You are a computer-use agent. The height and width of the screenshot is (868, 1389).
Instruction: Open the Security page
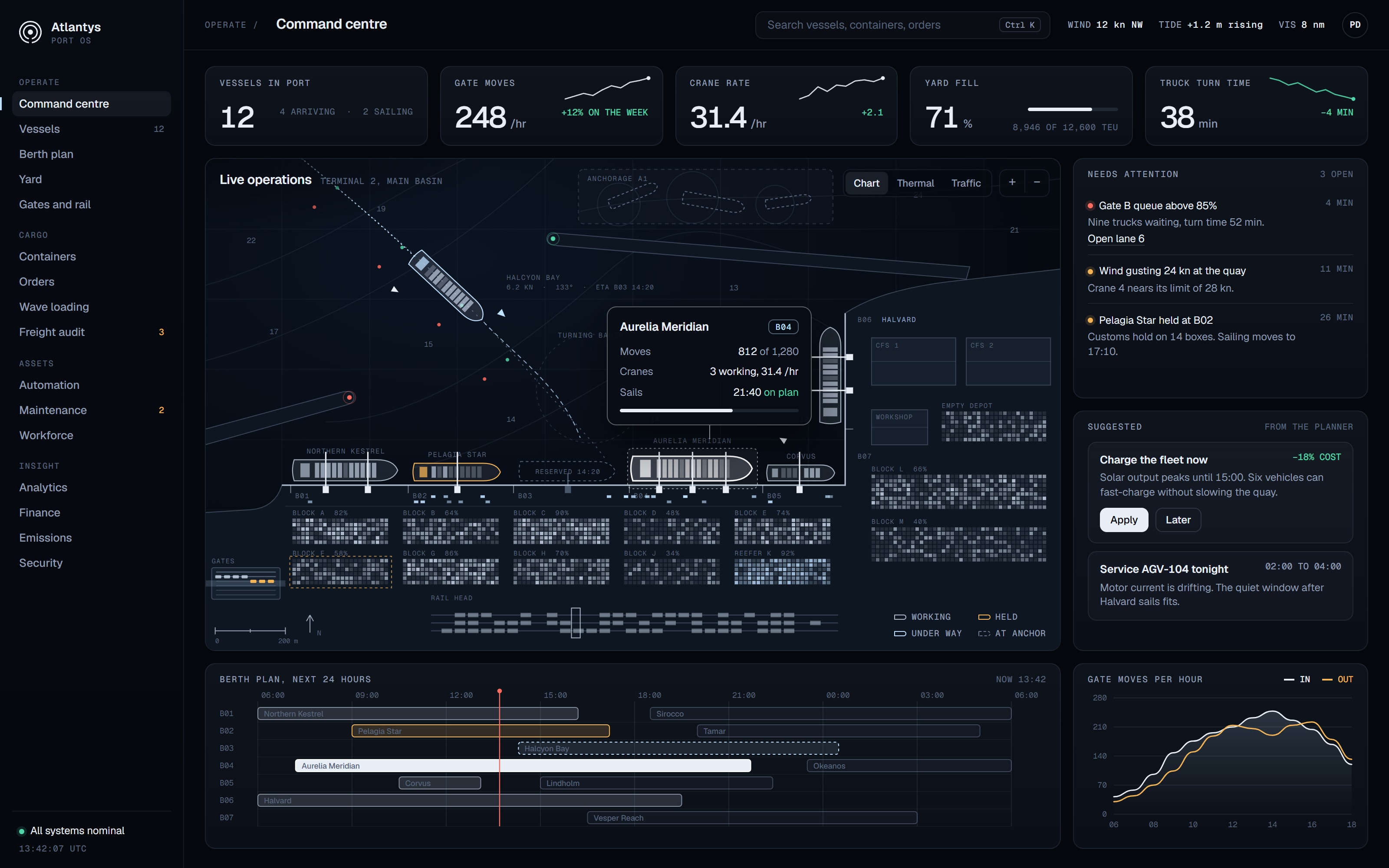[x=91, y=563]
